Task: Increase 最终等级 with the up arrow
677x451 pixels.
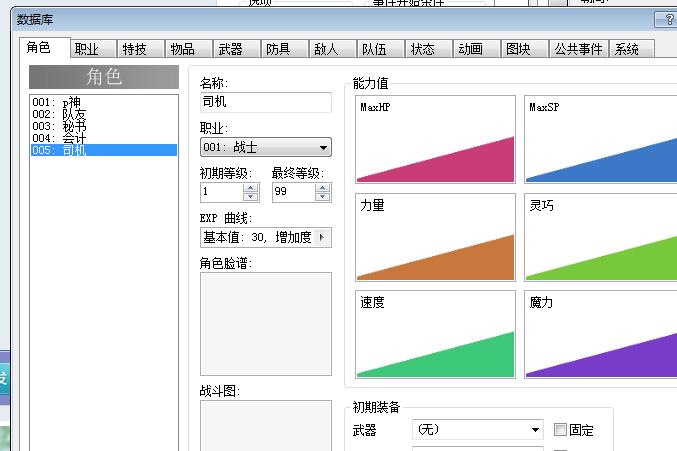Action: click(x=323, y=188)
